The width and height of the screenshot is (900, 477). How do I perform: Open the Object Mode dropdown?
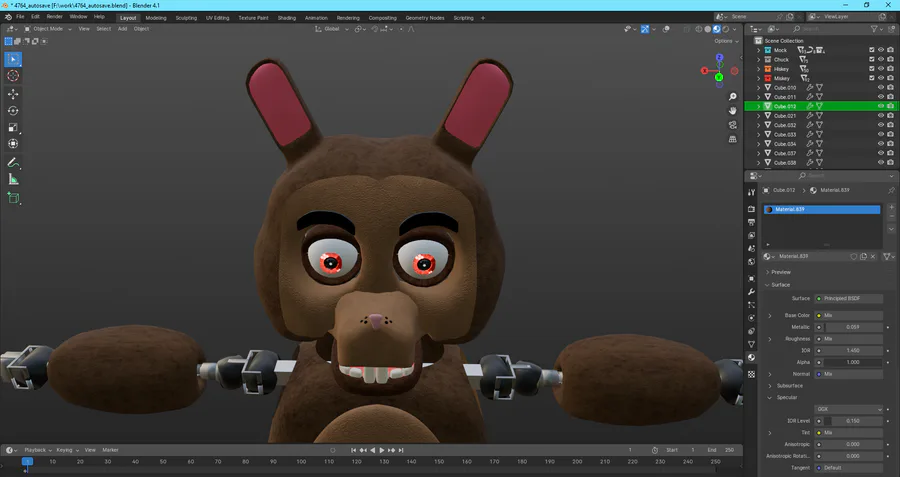48,29
